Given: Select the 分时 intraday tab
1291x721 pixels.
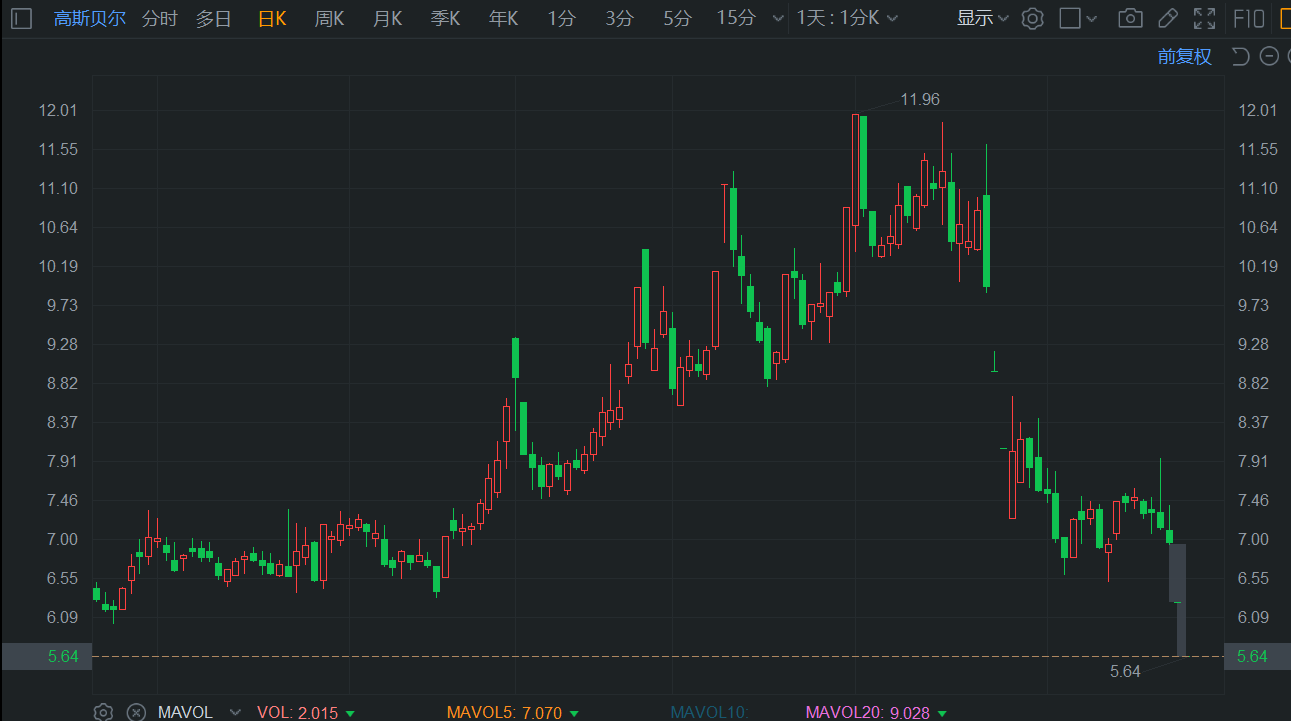Looking at the screenshot, I should (x=159, y=18).
